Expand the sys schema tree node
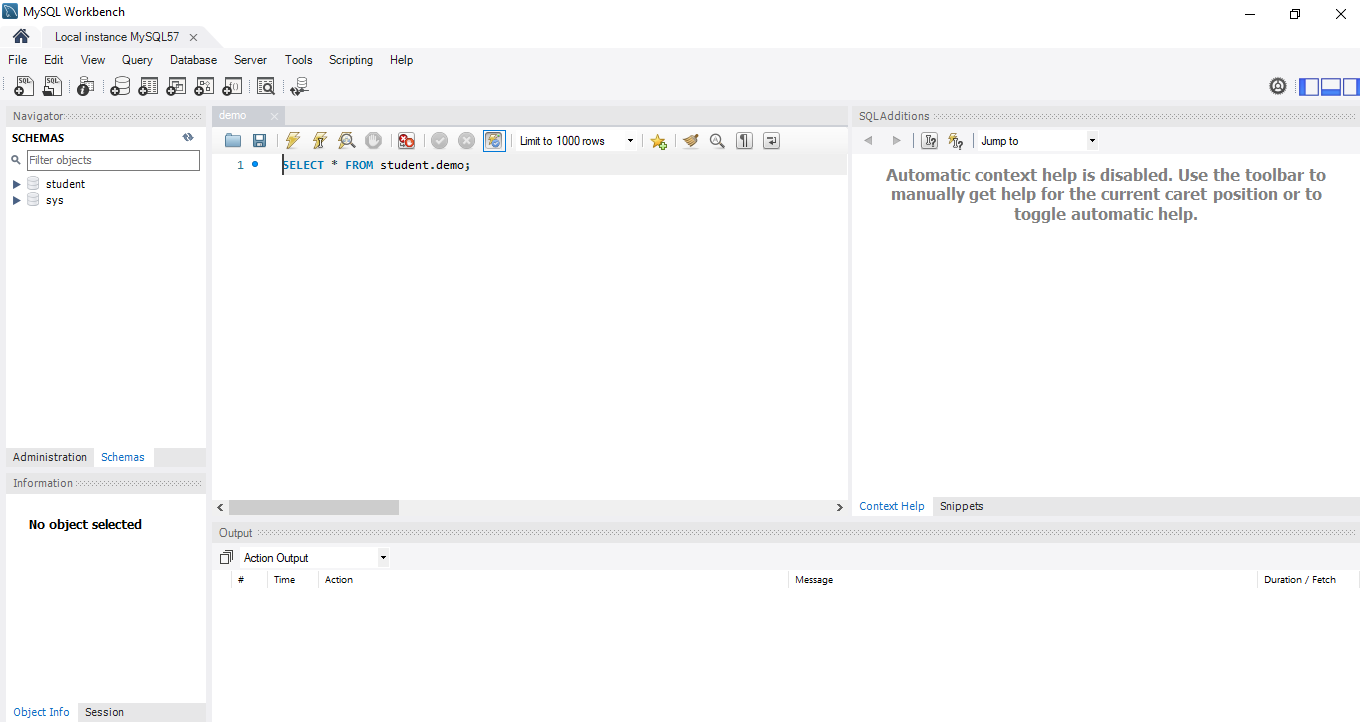This screenshot has width=1360, height=722. tap(17, 200)
